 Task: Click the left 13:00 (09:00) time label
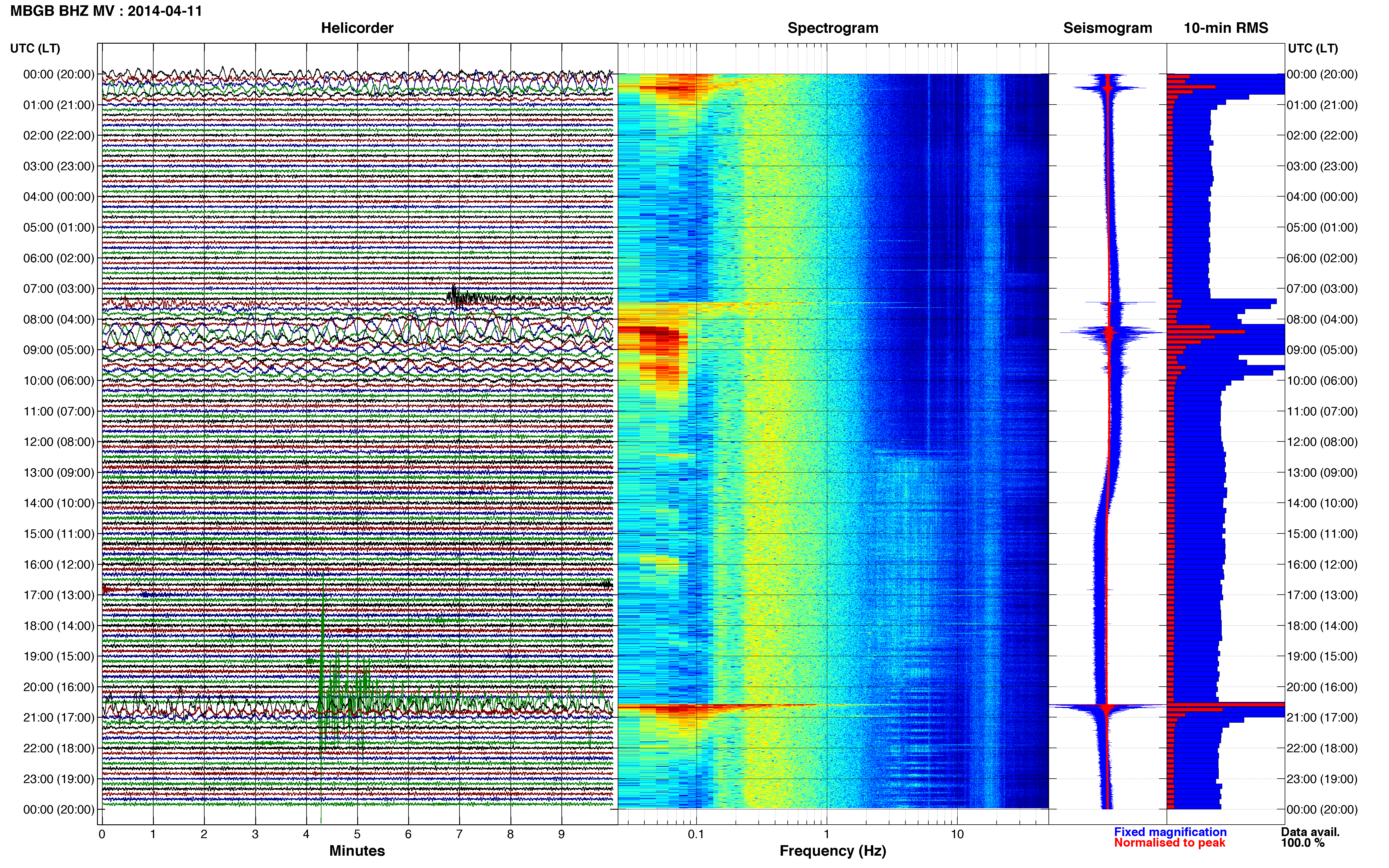pos(59,473)
